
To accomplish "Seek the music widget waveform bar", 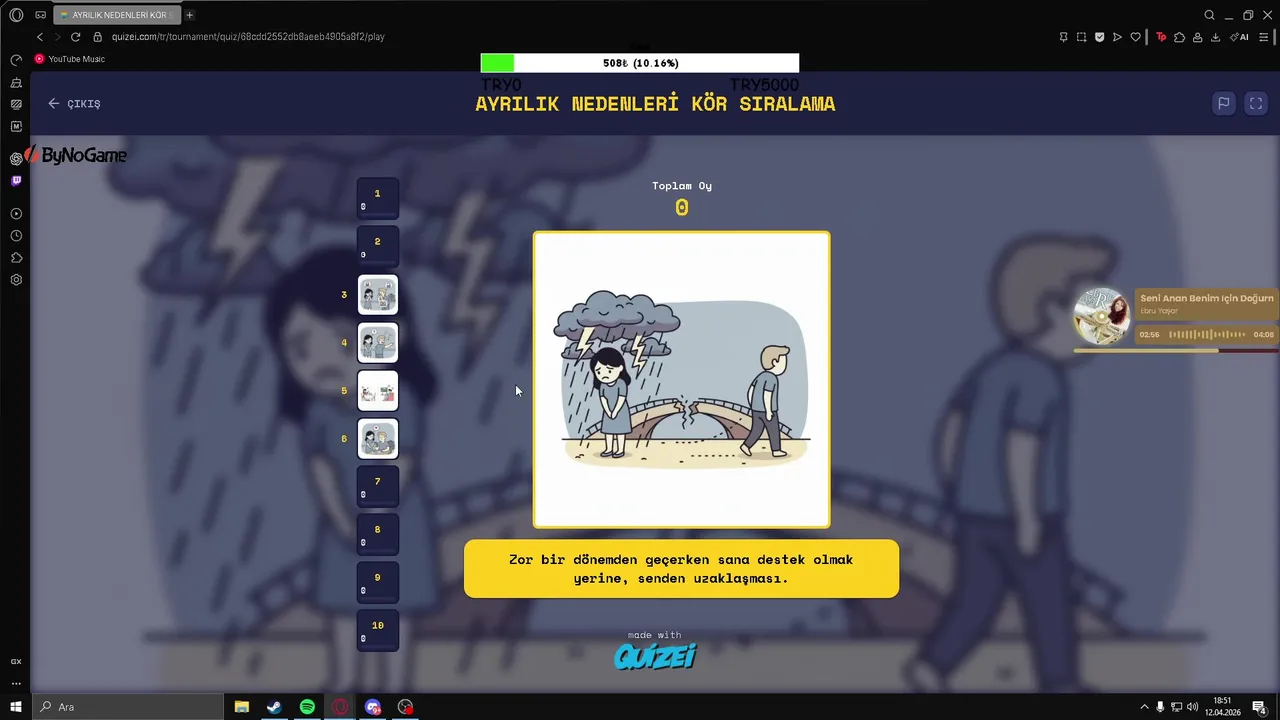I will pos(1207,335).
